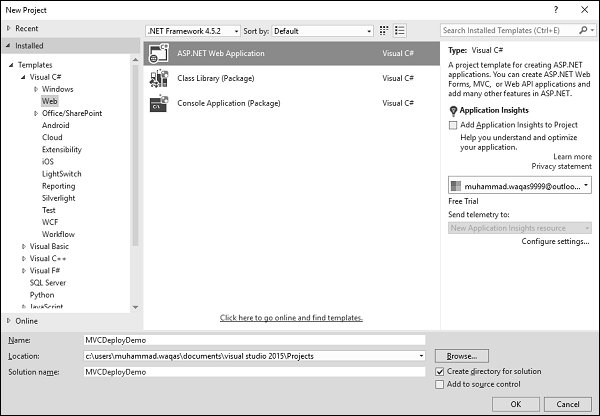Enable Add Application Insights to Project
600x416 pixels.
pyautogui.click(x=453, y=125)
